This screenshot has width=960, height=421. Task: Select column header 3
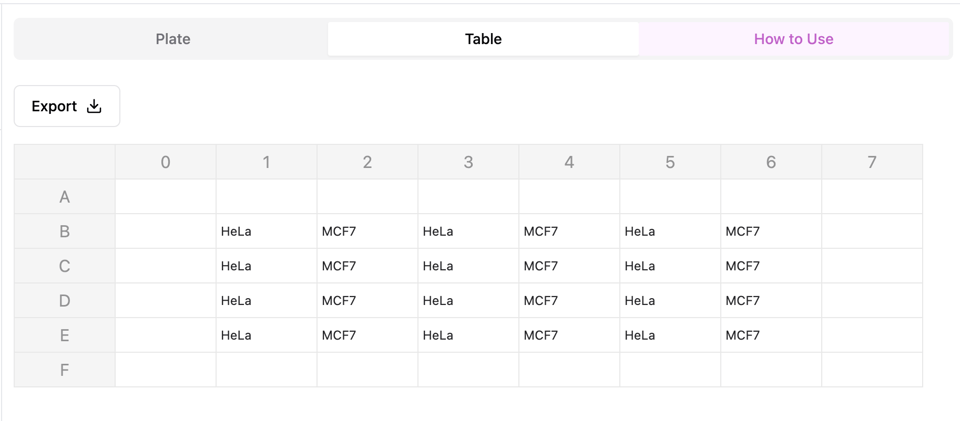click(x=468, y=162)
